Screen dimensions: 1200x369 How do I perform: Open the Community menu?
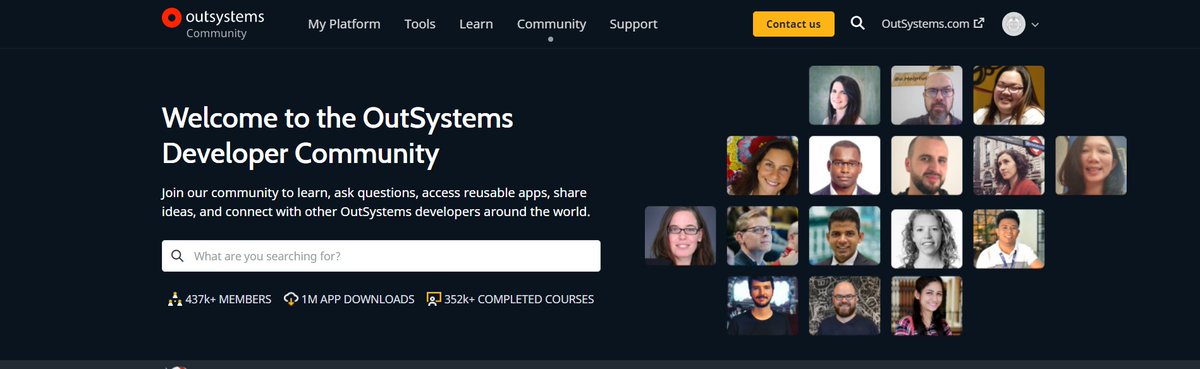[551, 24]
